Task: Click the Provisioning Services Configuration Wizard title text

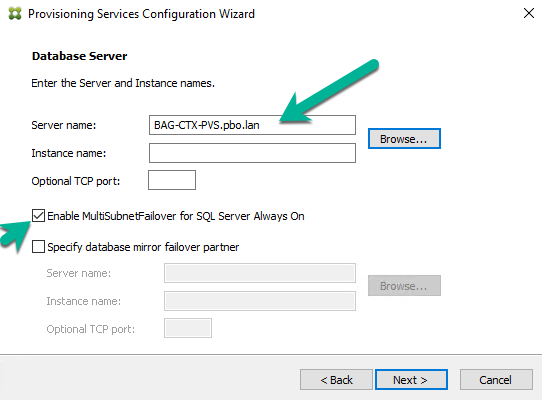Action: (x=141, y=14)
